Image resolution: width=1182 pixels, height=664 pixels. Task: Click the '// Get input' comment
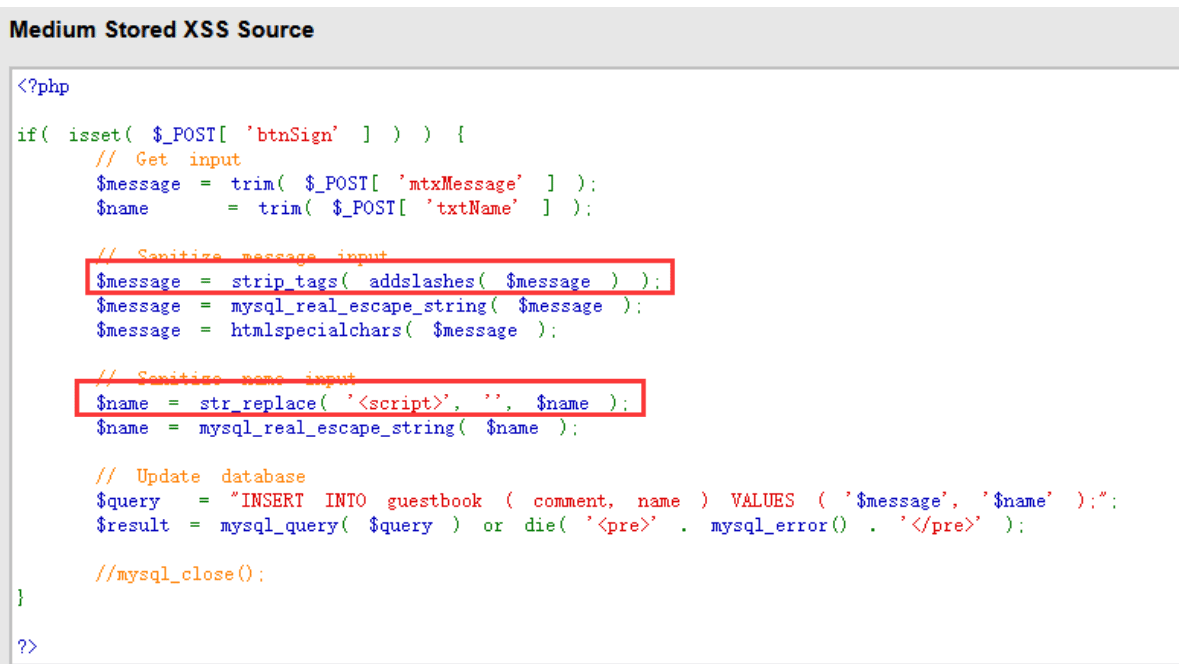(x=168, y=160)
